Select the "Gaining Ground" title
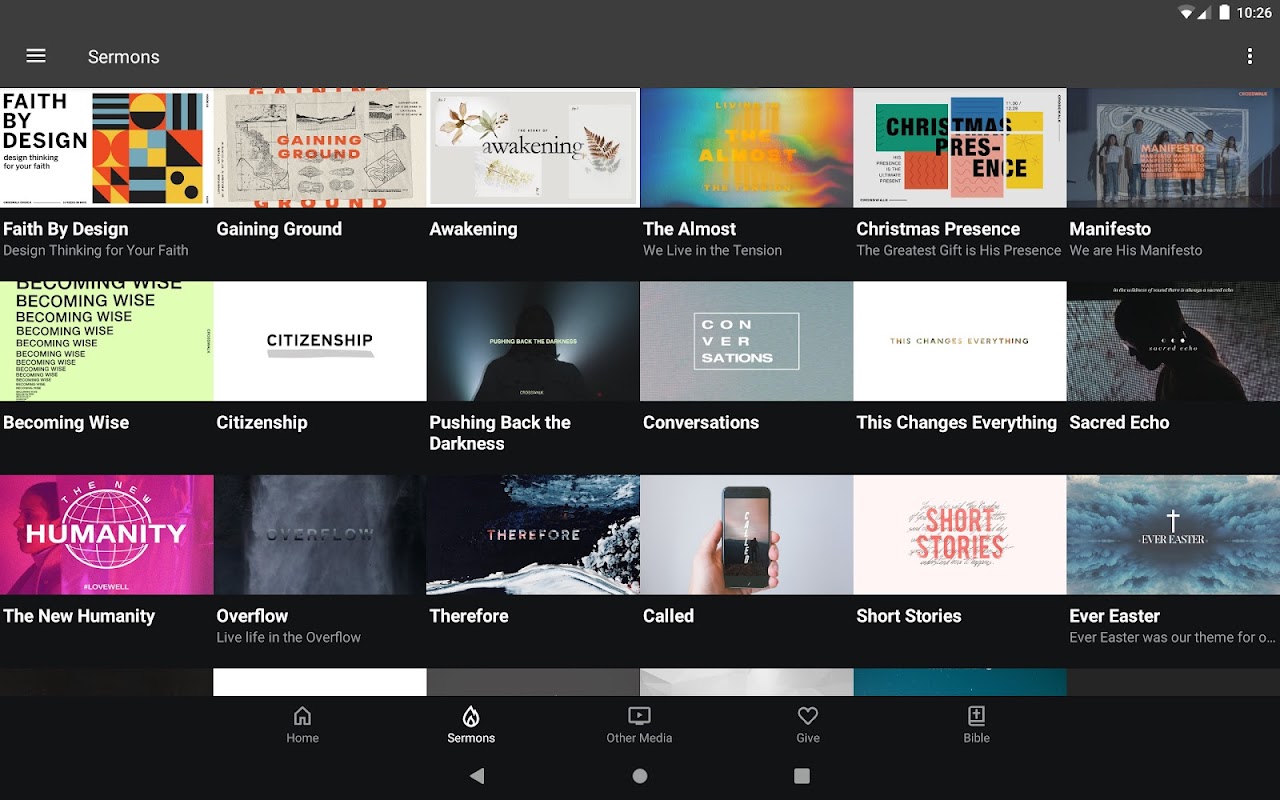Viewport: 1280px width, 800px height. (x=279, y=229)
